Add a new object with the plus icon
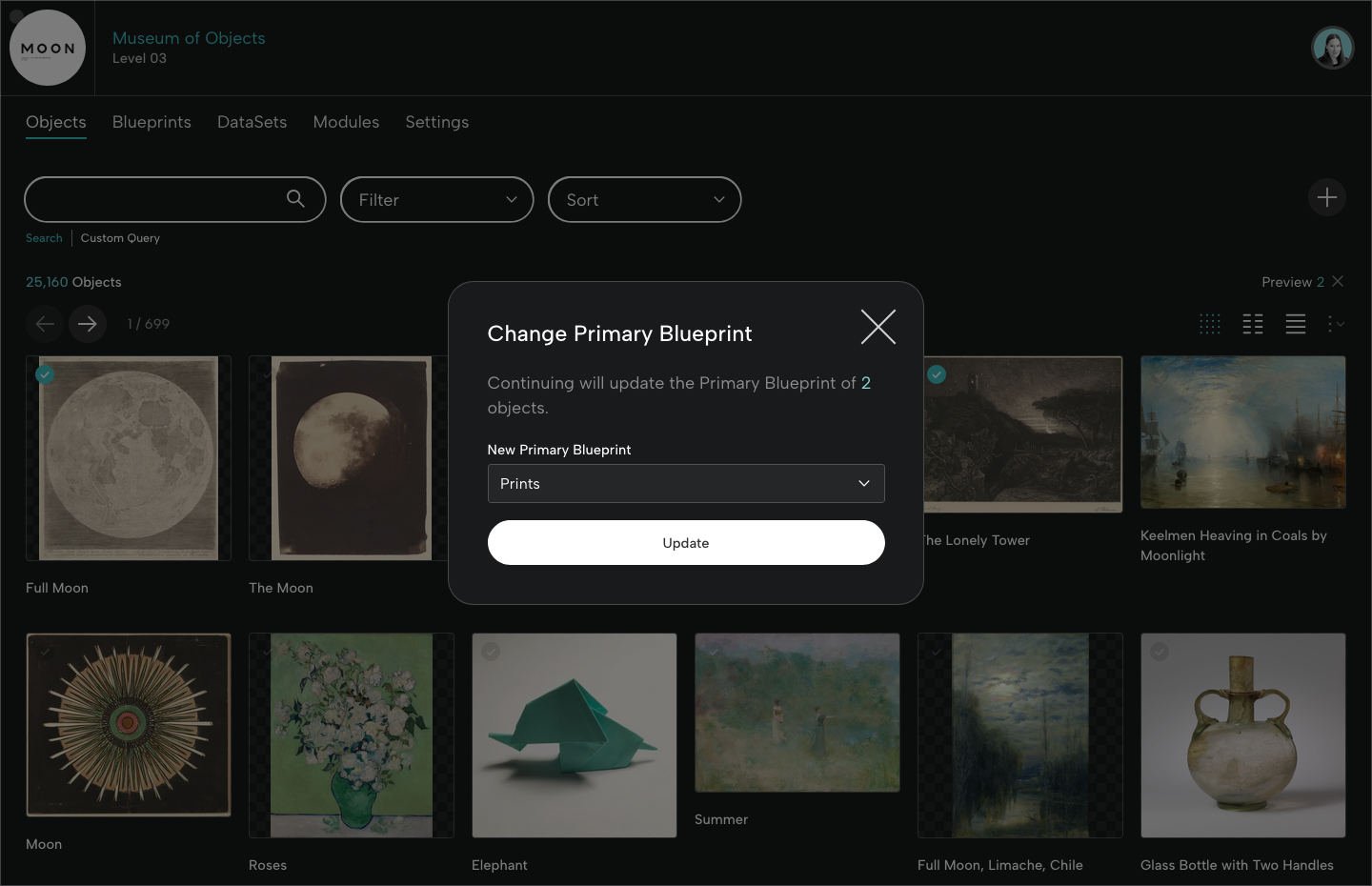 [x=1326, y=197]
